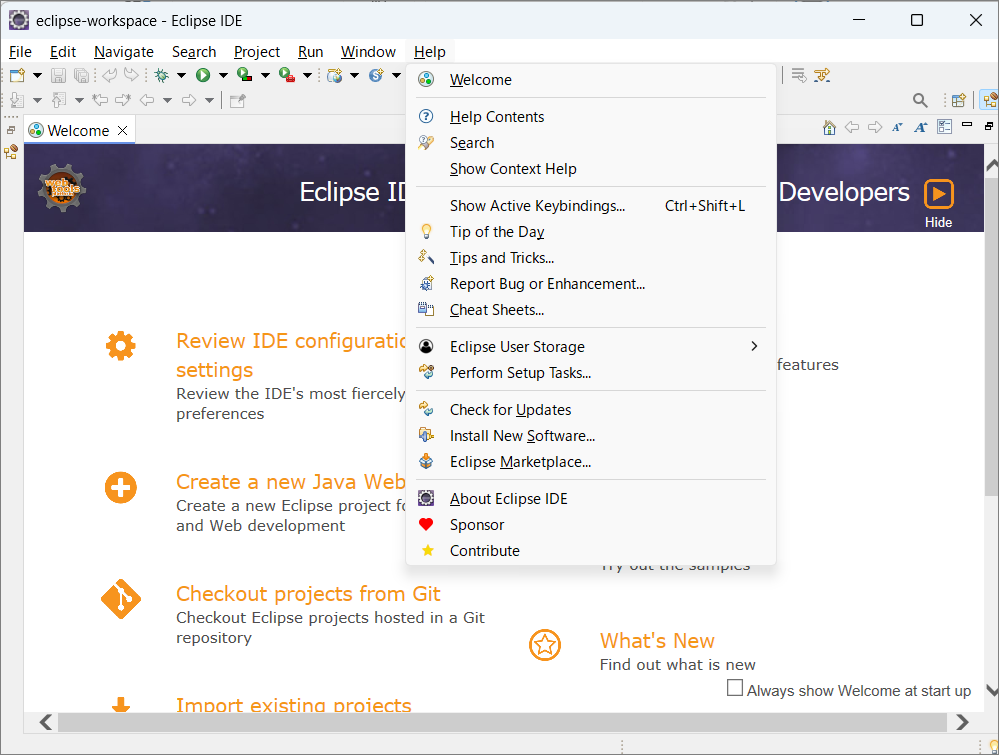Viewport: 999px width, 755px height.
Task: Click the orange gear Review configuration icon
Action: point(120,346)
